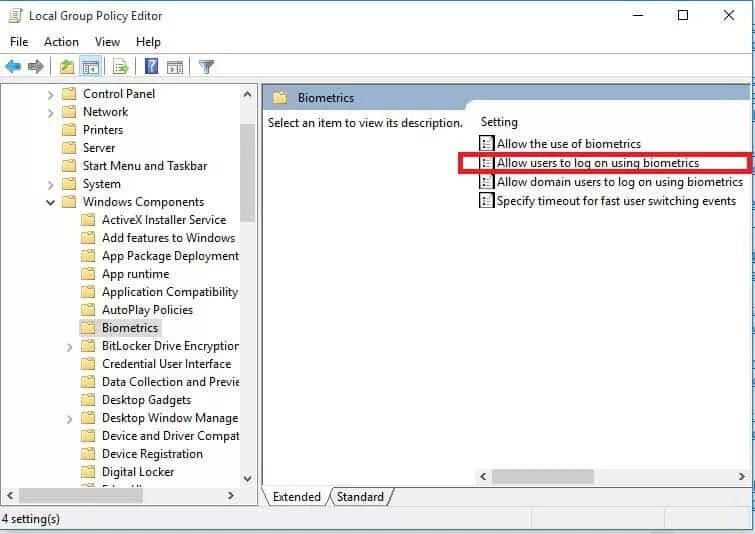The width and height of the screenshot is (755, 534).
Task: Expand the BitLocker Drive Encryption node
Action: 69,347
